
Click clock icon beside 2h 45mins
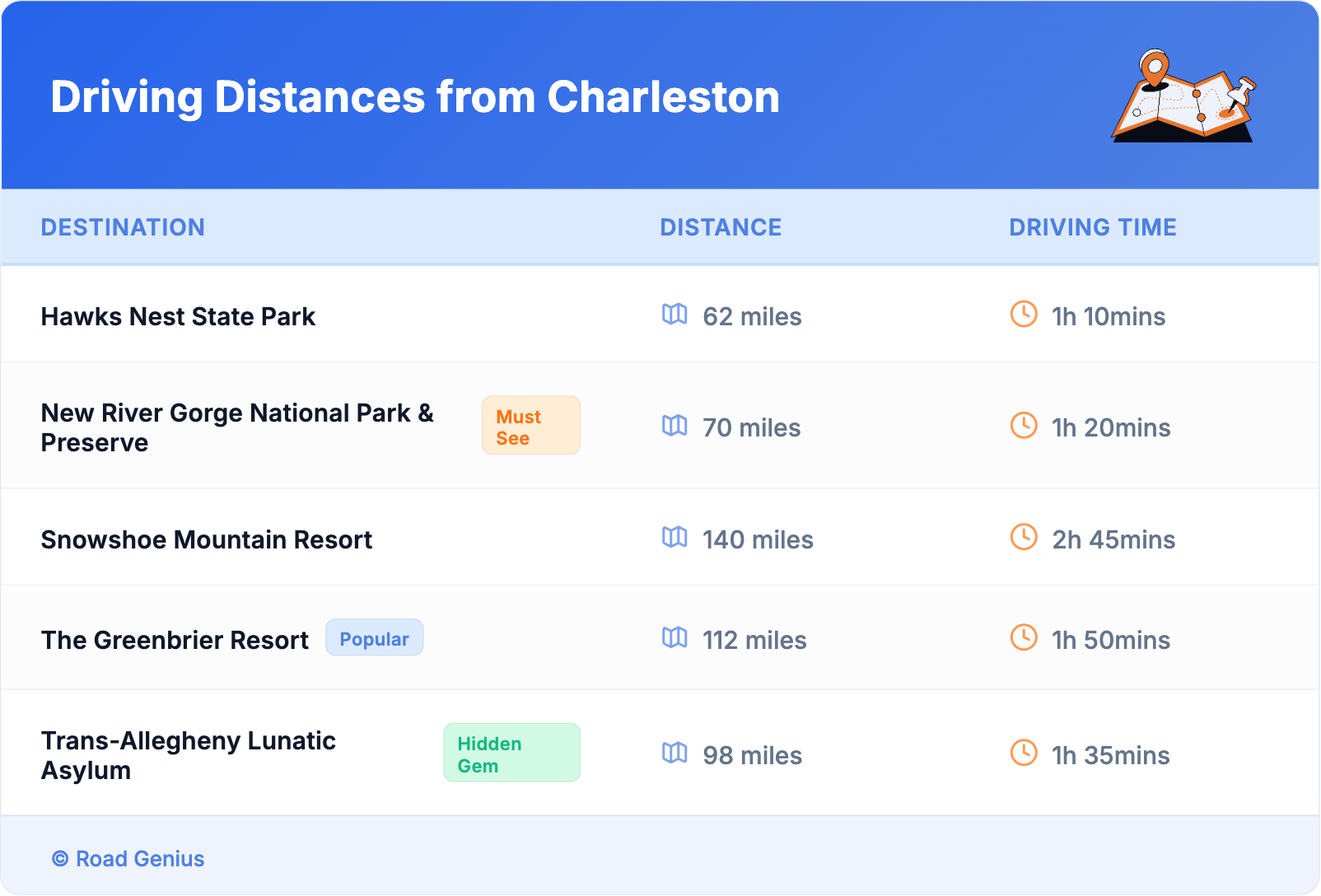point(1024,538)
